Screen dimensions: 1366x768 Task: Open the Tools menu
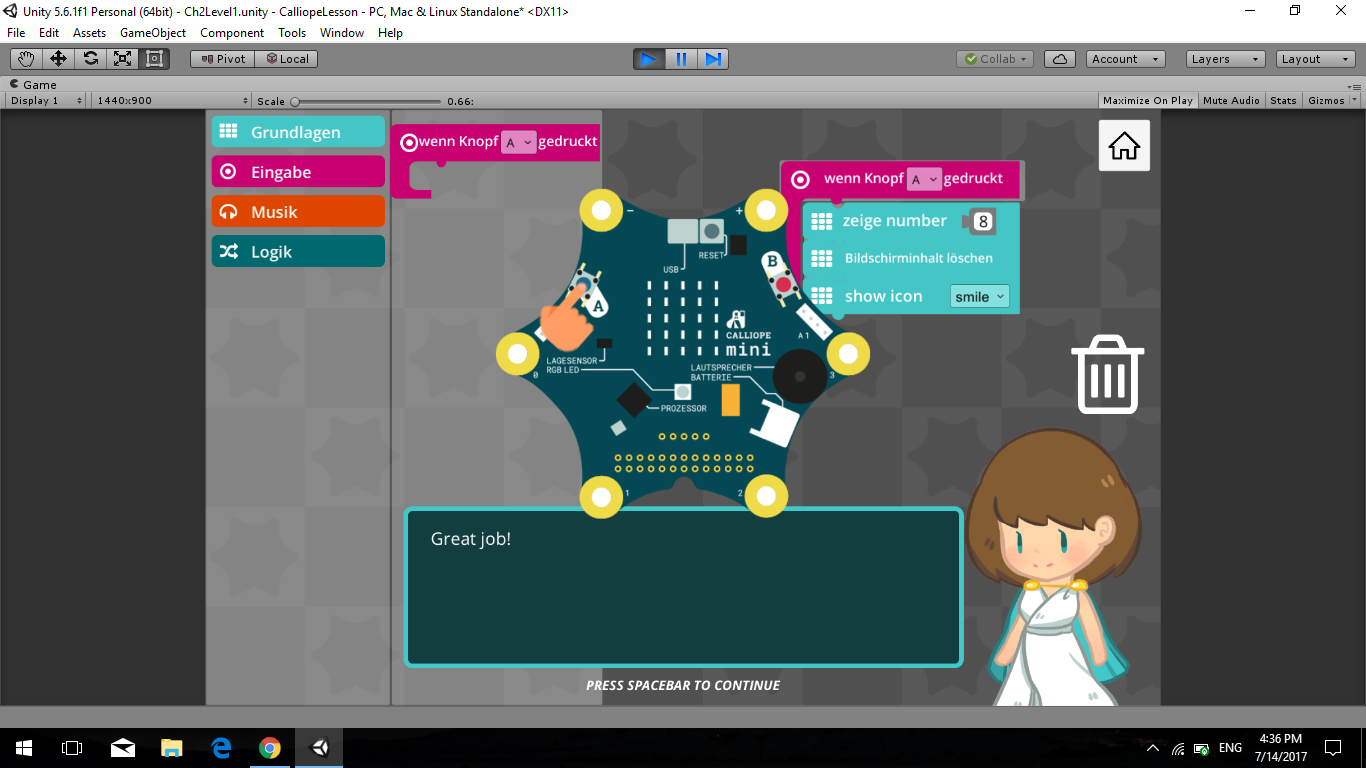point(292,33)
